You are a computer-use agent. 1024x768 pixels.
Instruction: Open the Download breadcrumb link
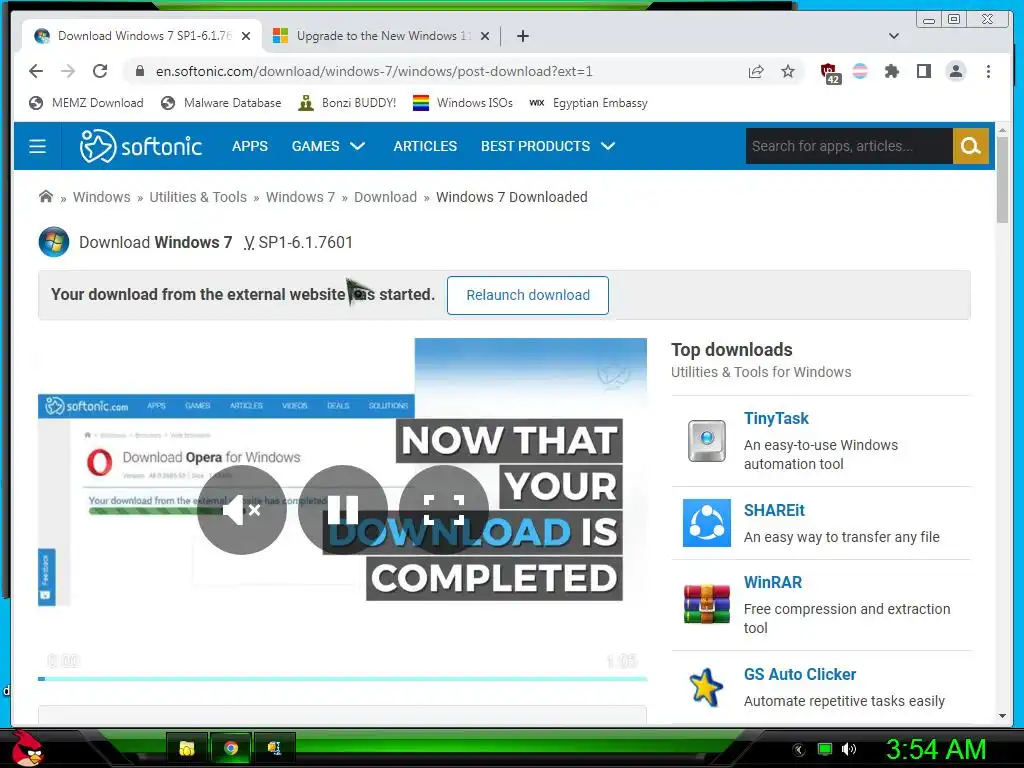click(385, 197)
